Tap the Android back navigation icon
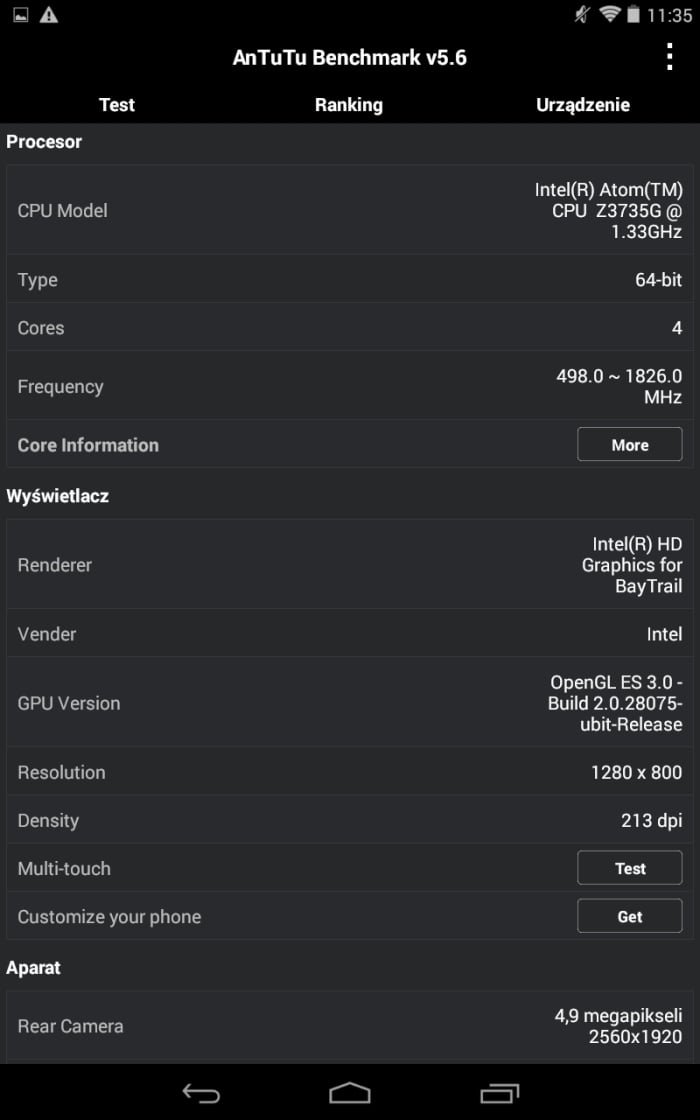This screenshot has height=1120, width=700. [201, 1093]
